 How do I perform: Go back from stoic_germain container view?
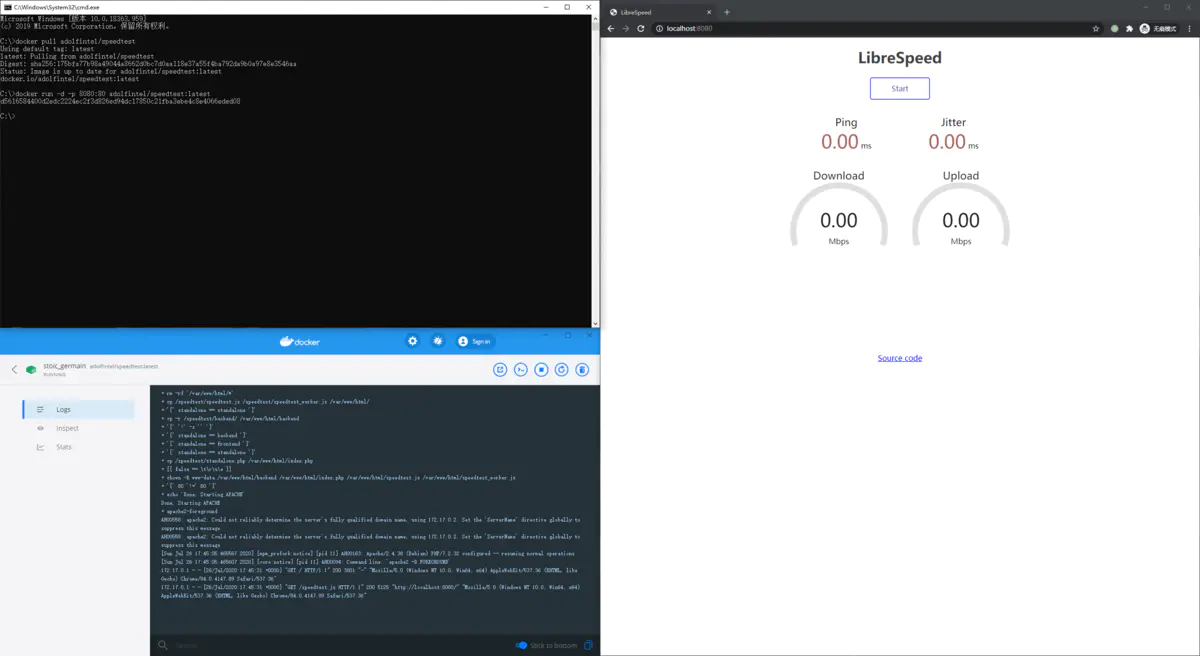coord(14,369)
